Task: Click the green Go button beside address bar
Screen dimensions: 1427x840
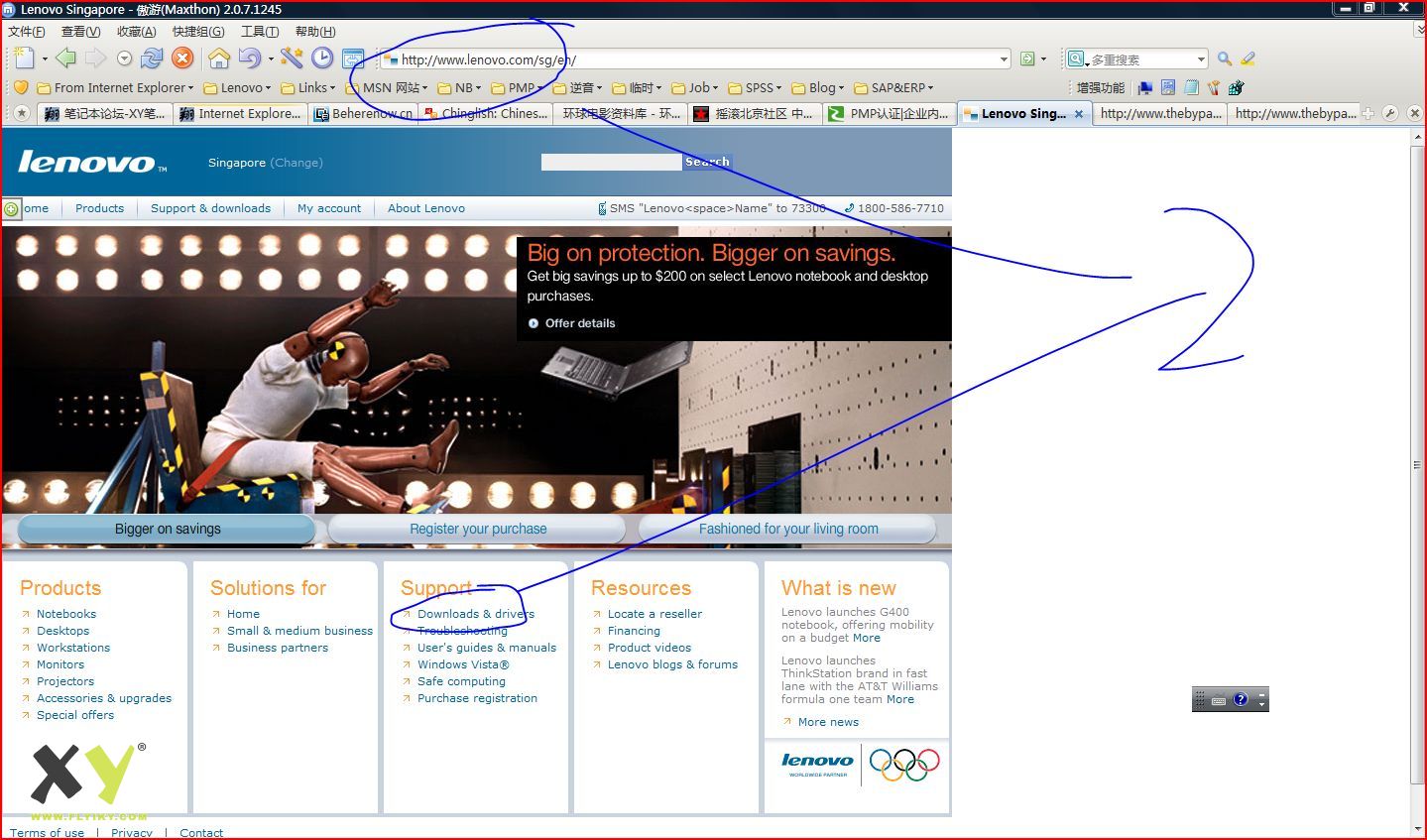Action: [x=1028, y=60]
